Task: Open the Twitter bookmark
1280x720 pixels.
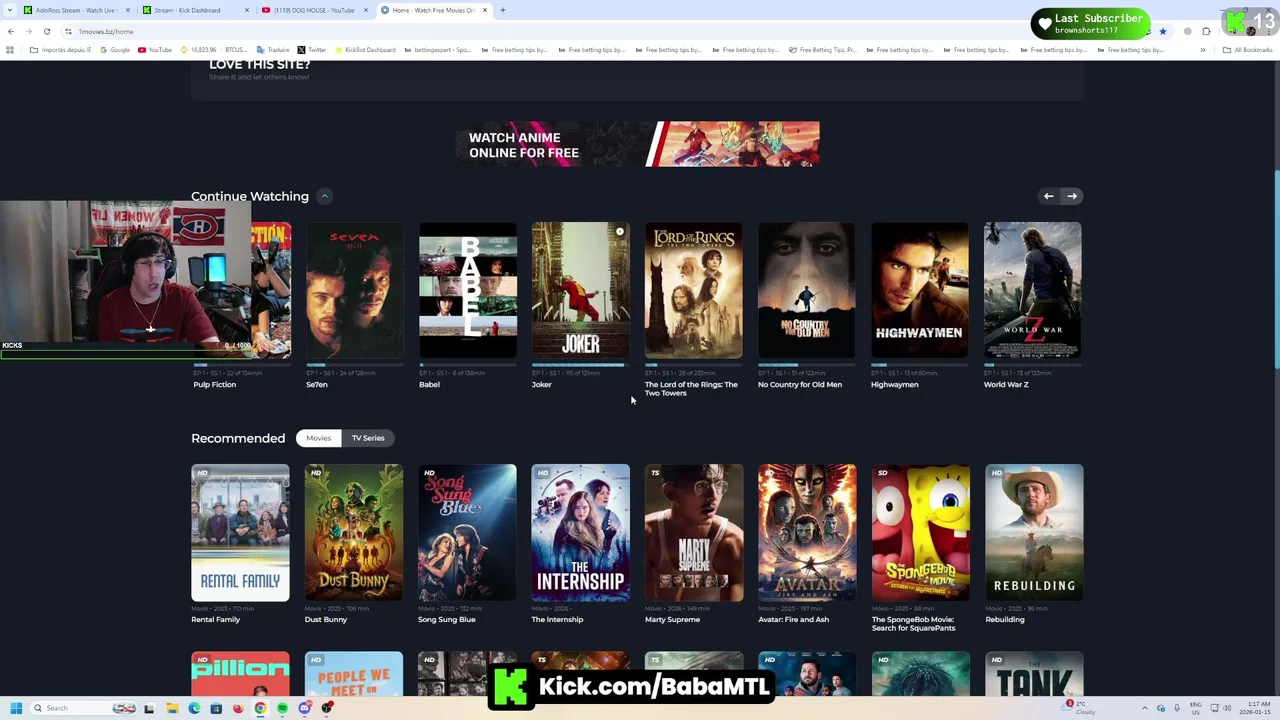Action: click(312, 50)
